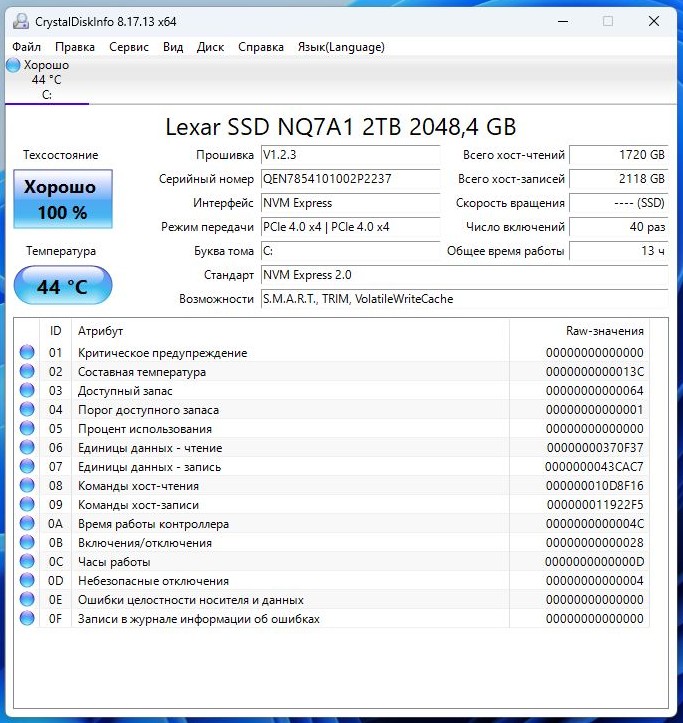Click status orb for 0D Небезопасные отключения
The height and width of the screenshot is (723, 683).
[27, 581]
